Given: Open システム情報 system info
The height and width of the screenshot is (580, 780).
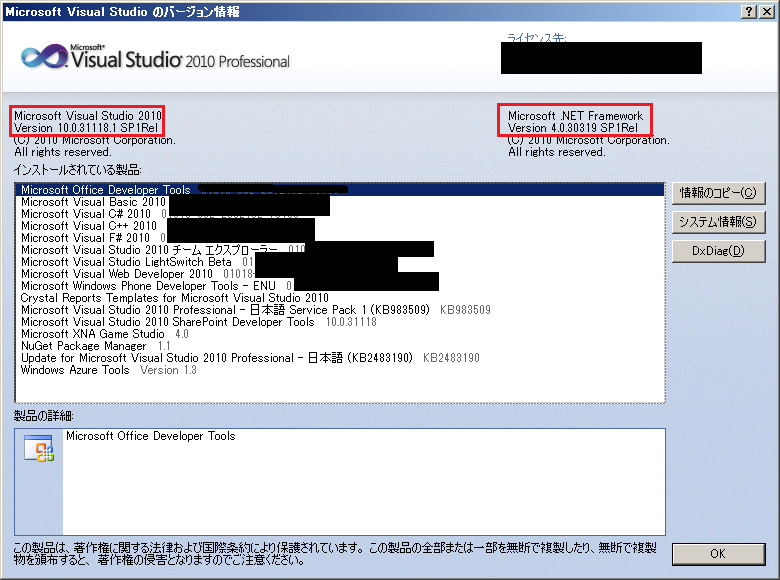Looking at the screenshot, I should tap(716, 221).
